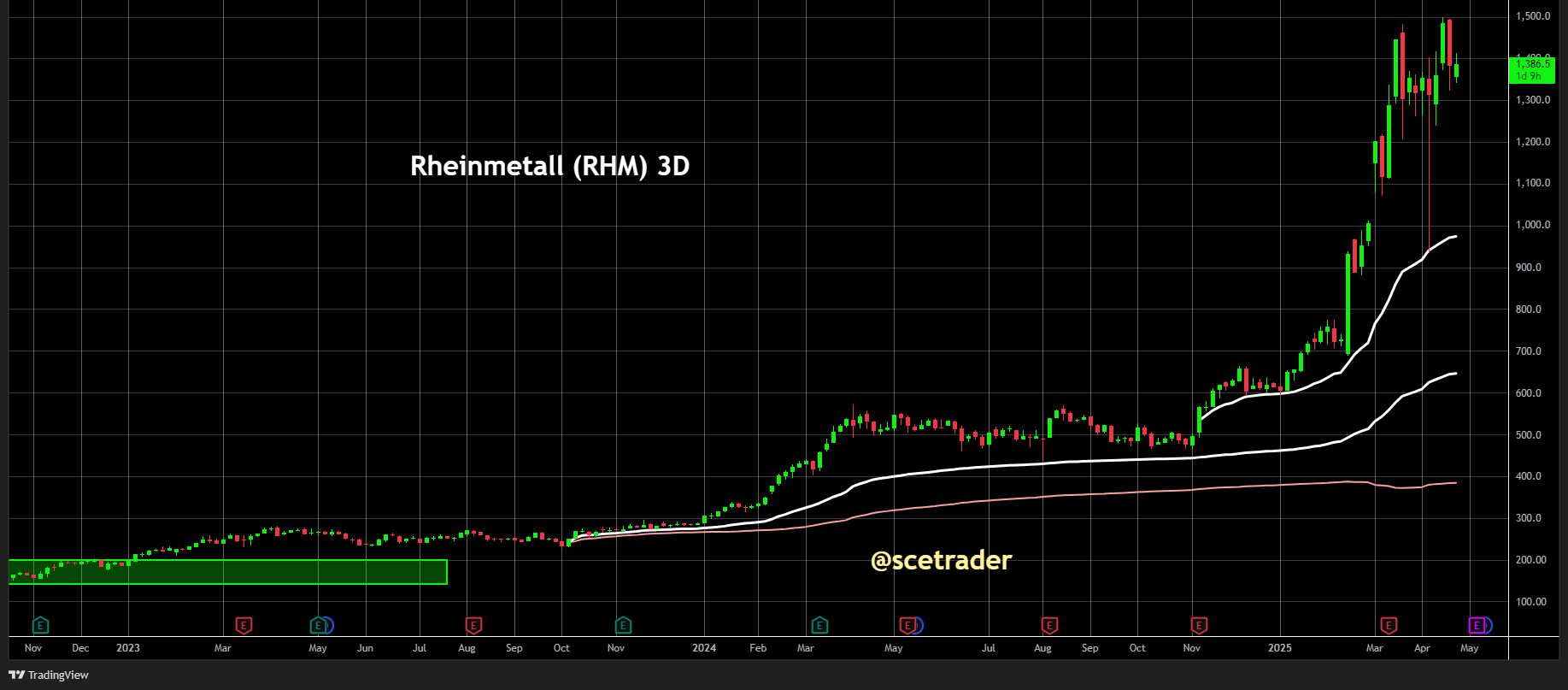
Task: Click the 200.00 price axis label
Action: point(1531,560)
